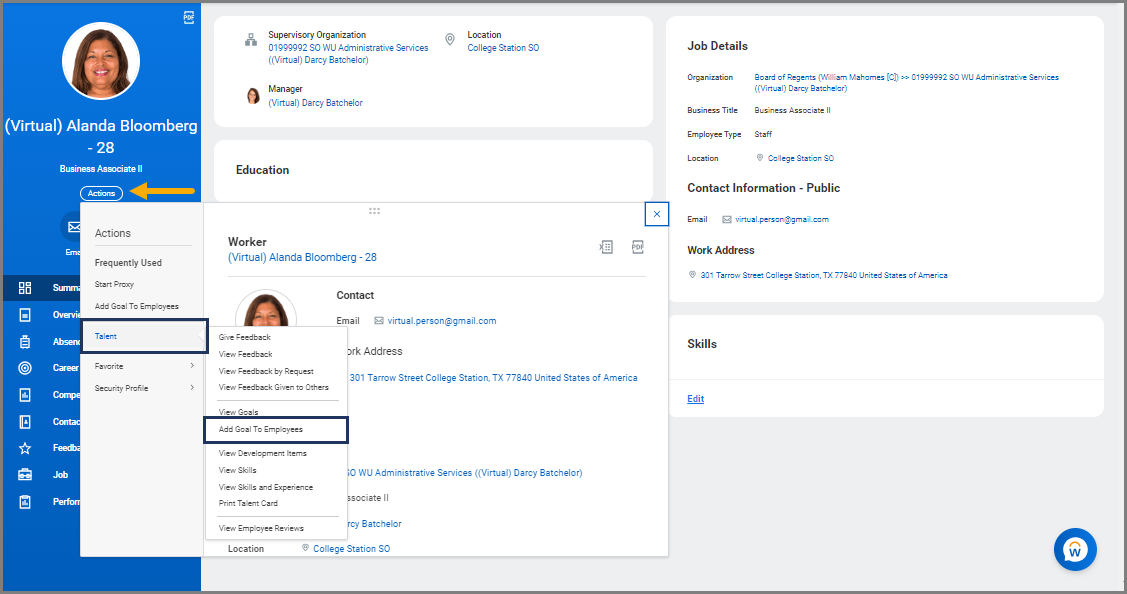Open the Workday assistant chat icon
Screen dimensions: 1127x594
(x=1075, y=549)
